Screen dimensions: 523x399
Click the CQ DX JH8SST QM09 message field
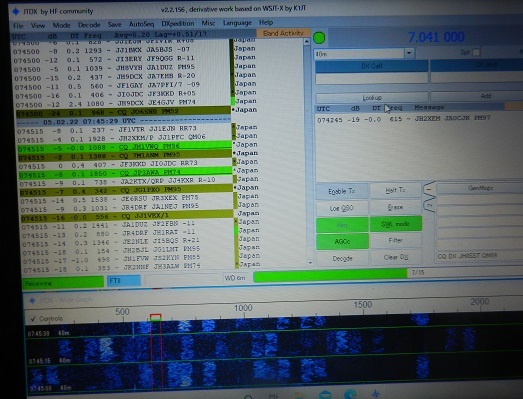(480, 256)
